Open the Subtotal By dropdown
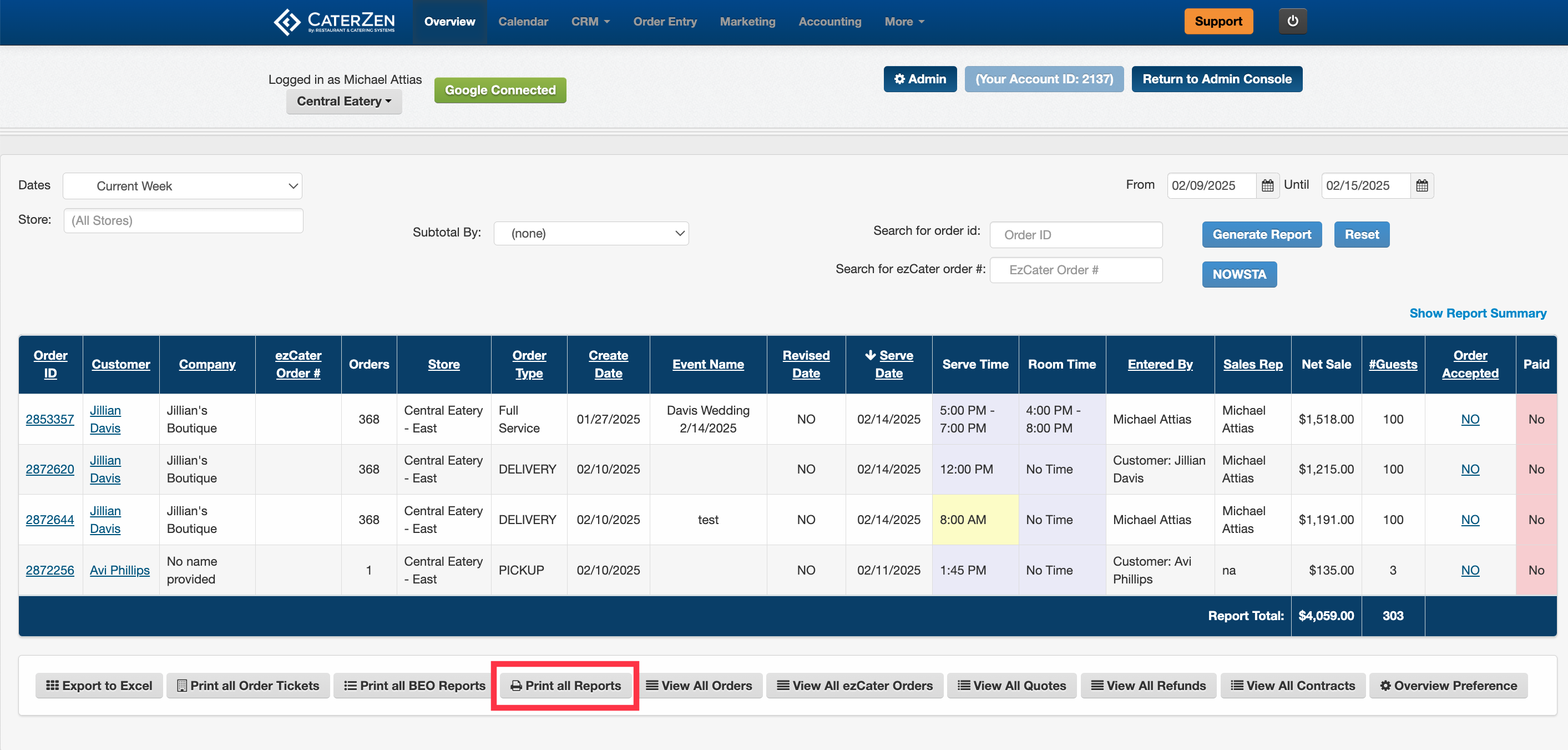Viewport: 1568px width, 750px height. (590, 233)
